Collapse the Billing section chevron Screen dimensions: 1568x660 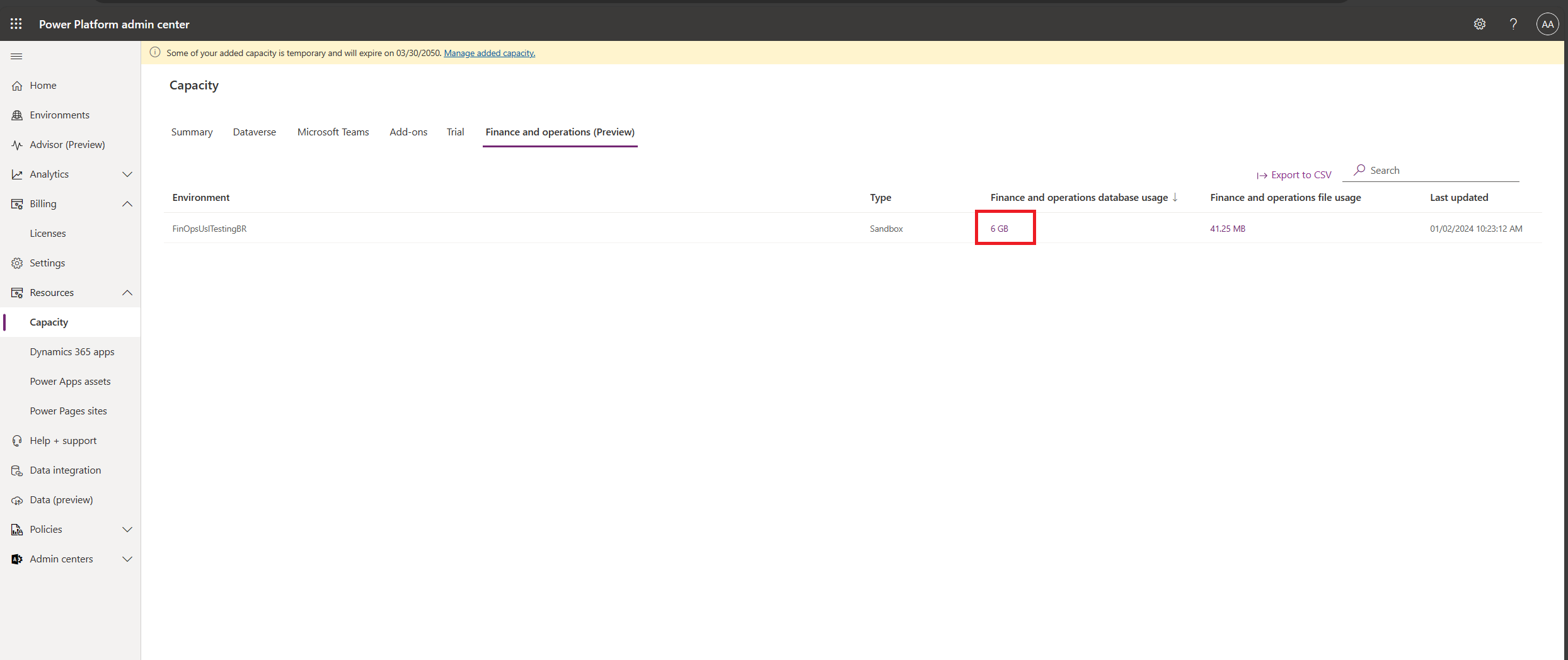127,204
